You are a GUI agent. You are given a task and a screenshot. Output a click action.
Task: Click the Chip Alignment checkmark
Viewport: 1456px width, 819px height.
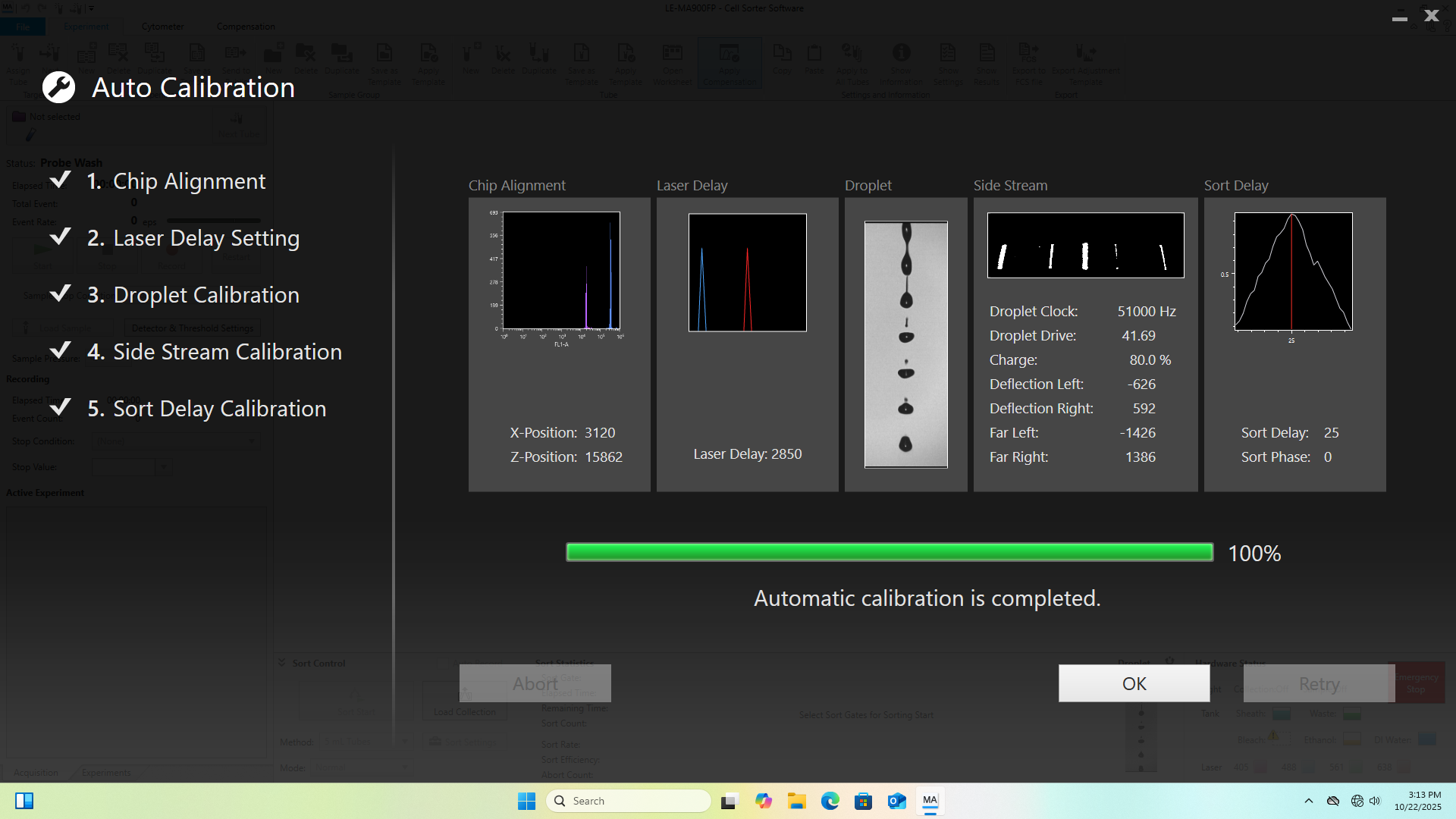pos(60,180)
